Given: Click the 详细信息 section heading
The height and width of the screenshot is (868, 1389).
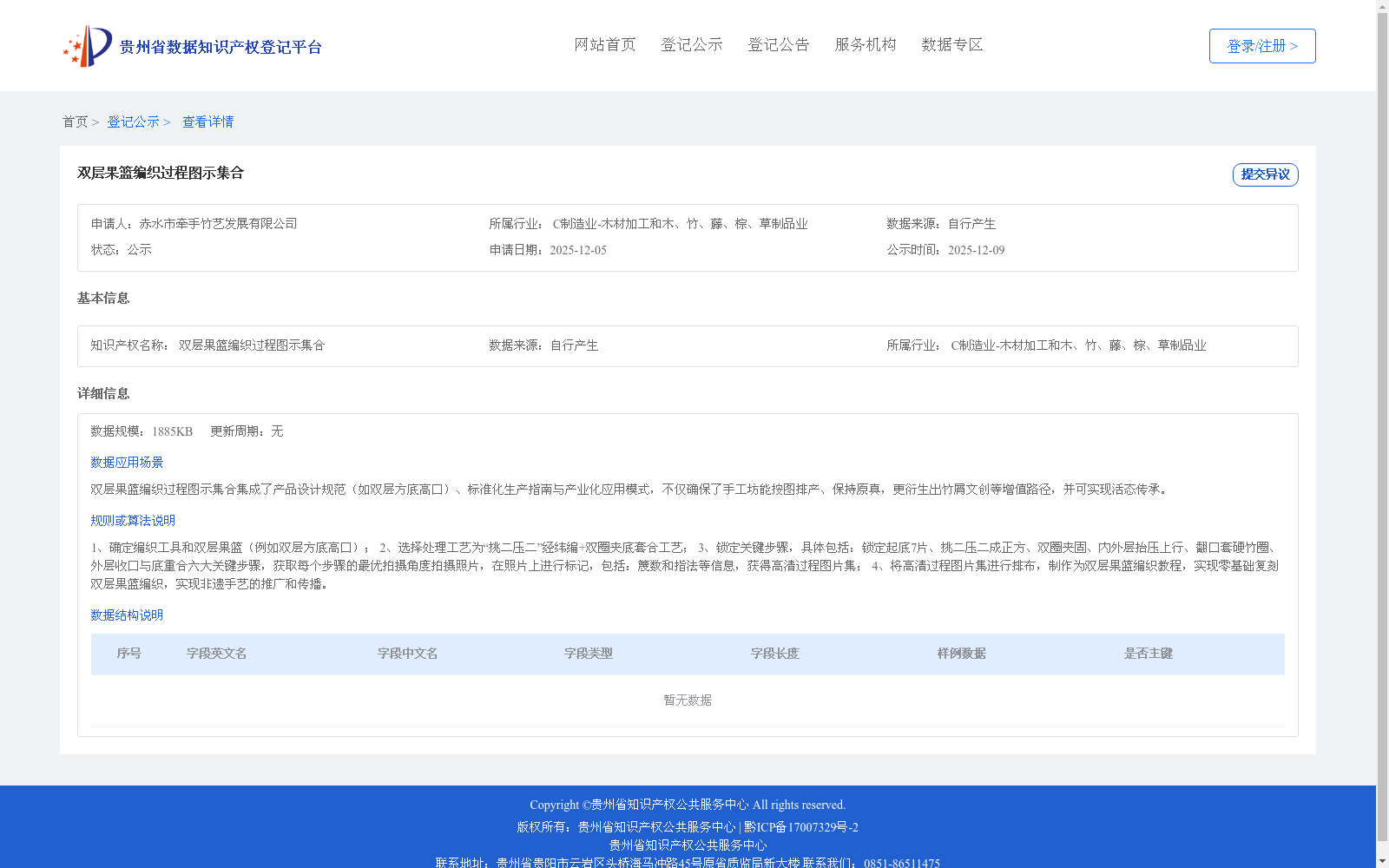Looking at the screenshot, I should click(x=103, y=393).
